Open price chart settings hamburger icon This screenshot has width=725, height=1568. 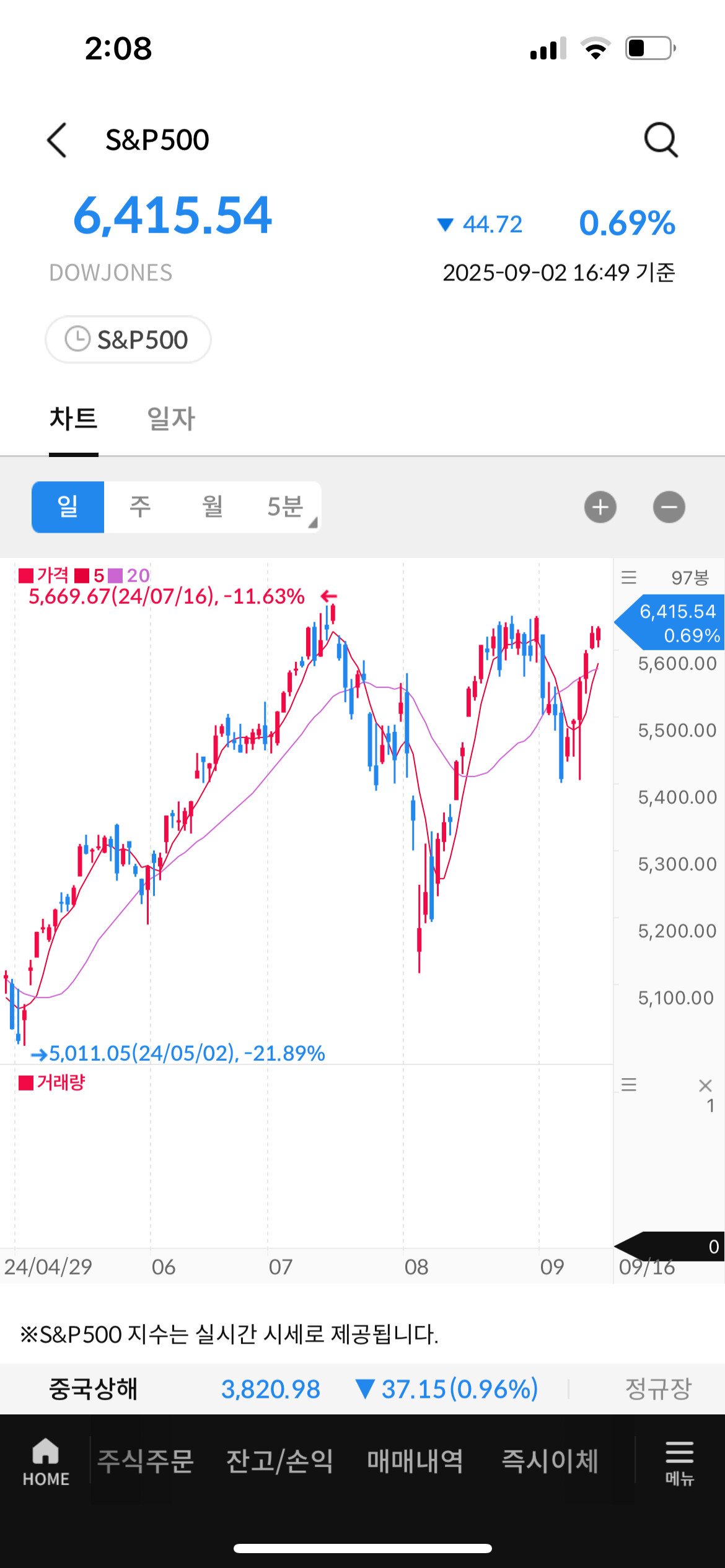(x=629, y=578)
